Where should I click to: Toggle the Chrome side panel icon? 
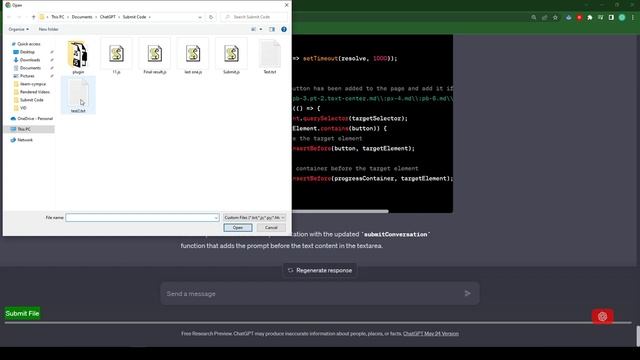click(611, 18)
